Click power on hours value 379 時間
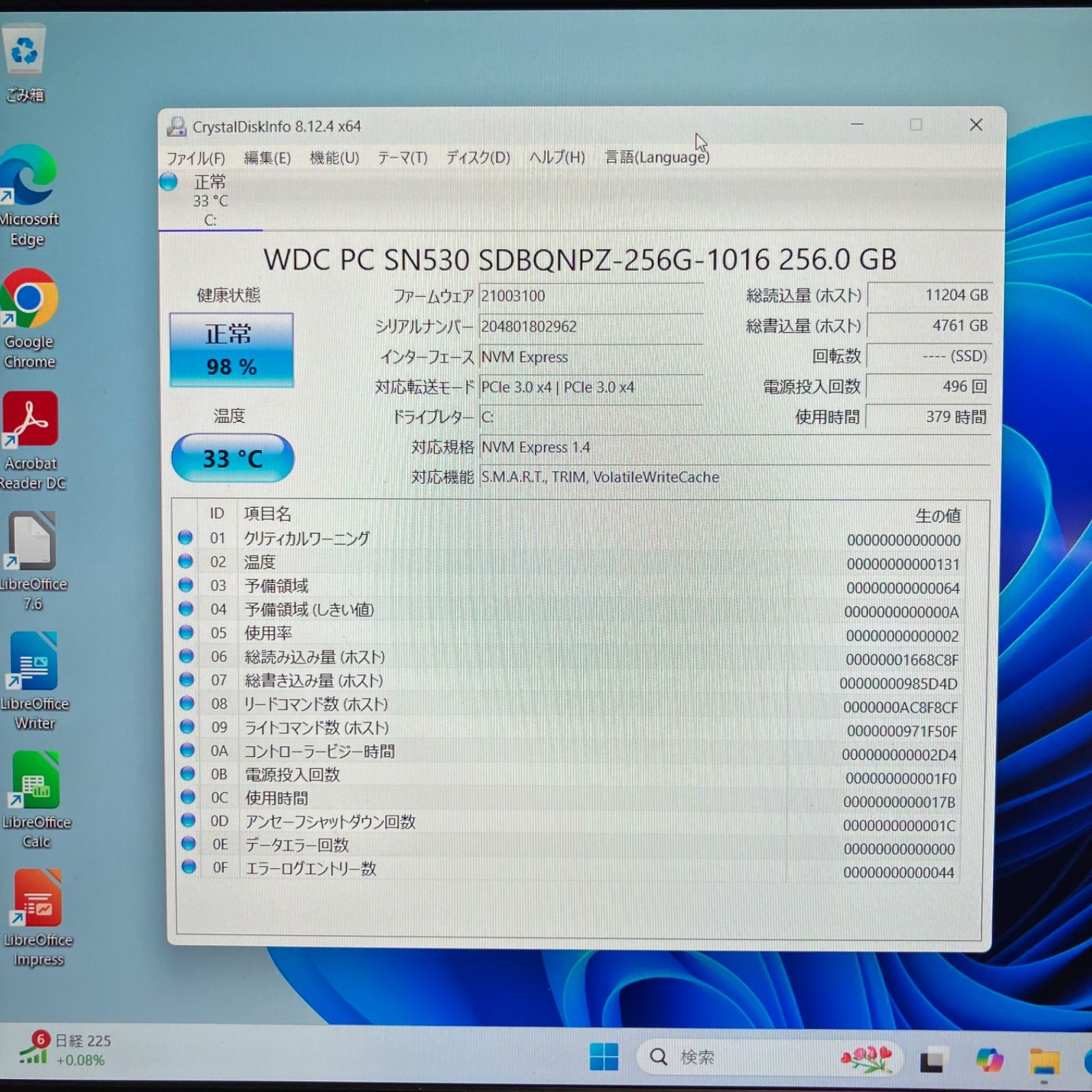 (x=930, y=416)
